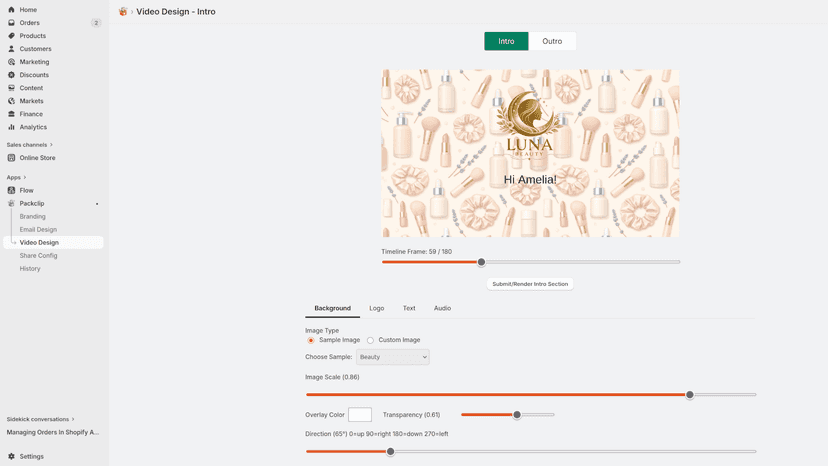Image resolution: width=828 pixels, height=466 pixels.
Task: Open Products via tag icon
Action: pyautogui.click(x=11, y=36)
